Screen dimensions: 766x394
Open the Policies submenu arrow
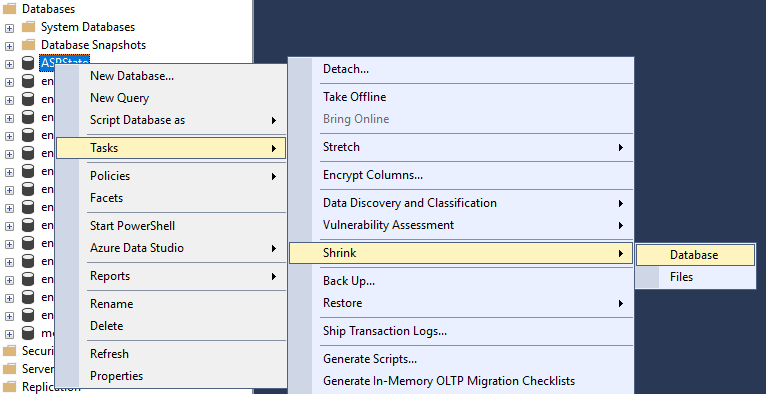(x=274, y=176)
